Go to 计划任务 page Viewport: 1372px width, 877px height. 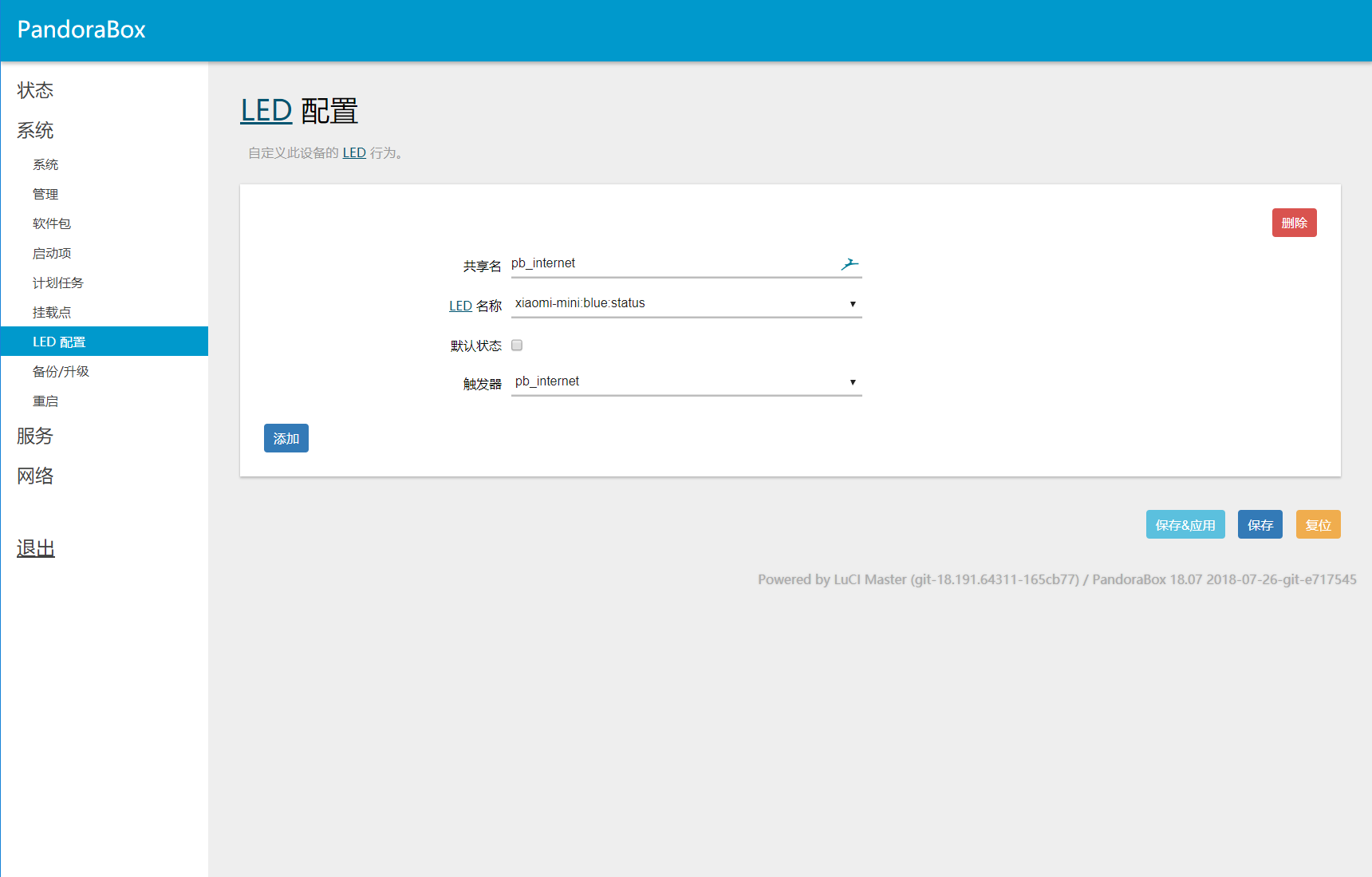(x=57, y=282)
